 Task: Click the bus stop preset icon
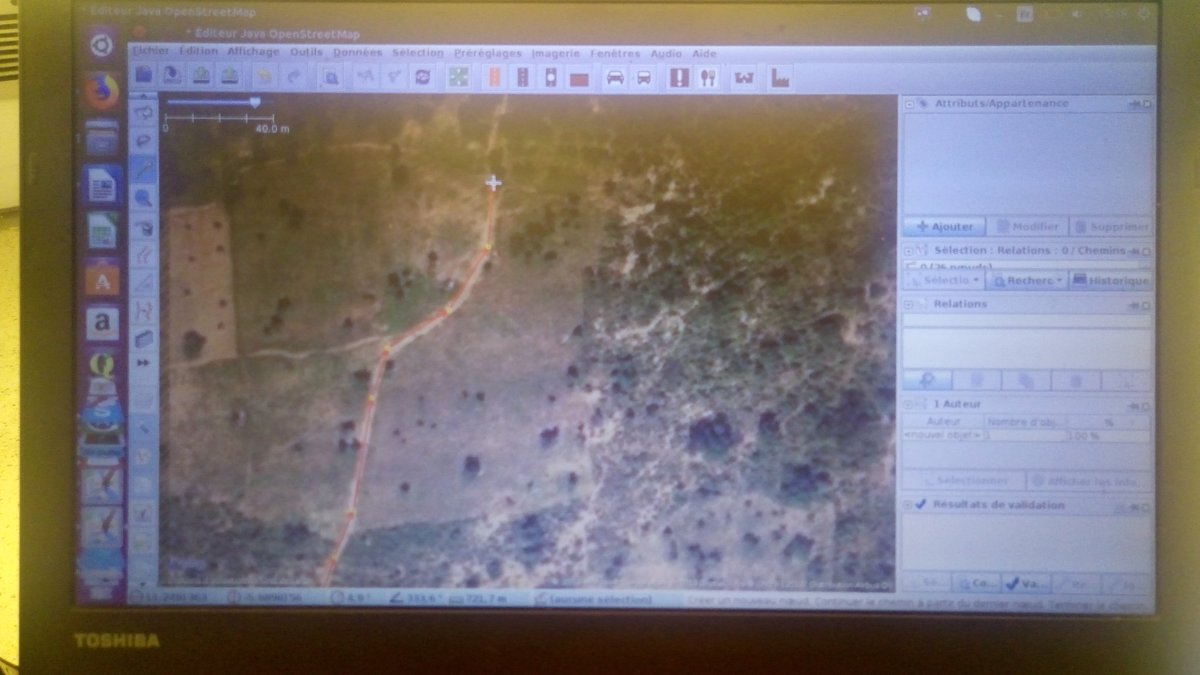[x=644, y=78]
